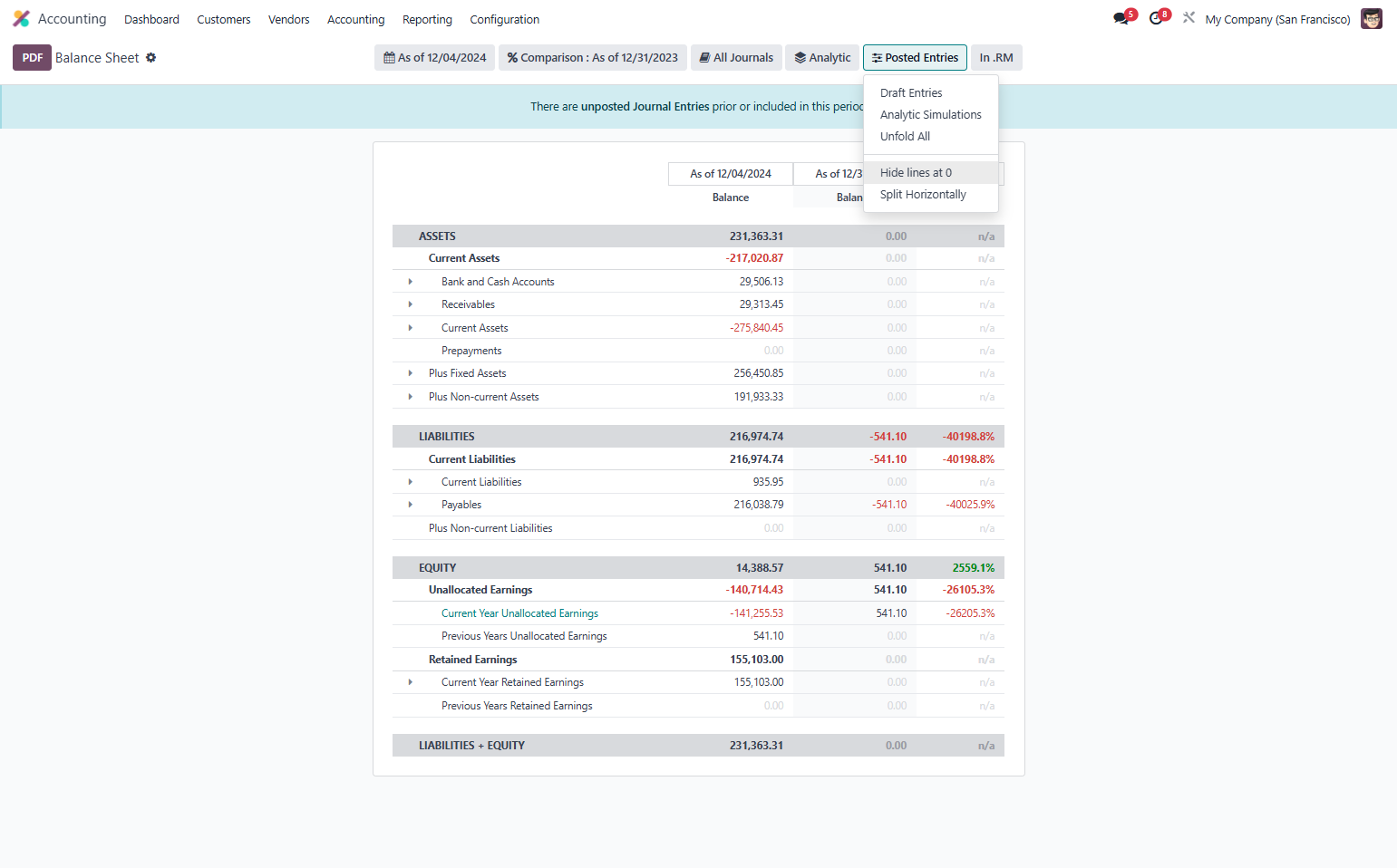Follow the unposted Journal Entries link
The height and width of the screenshot is (868, 1397).
pos(645,107)
